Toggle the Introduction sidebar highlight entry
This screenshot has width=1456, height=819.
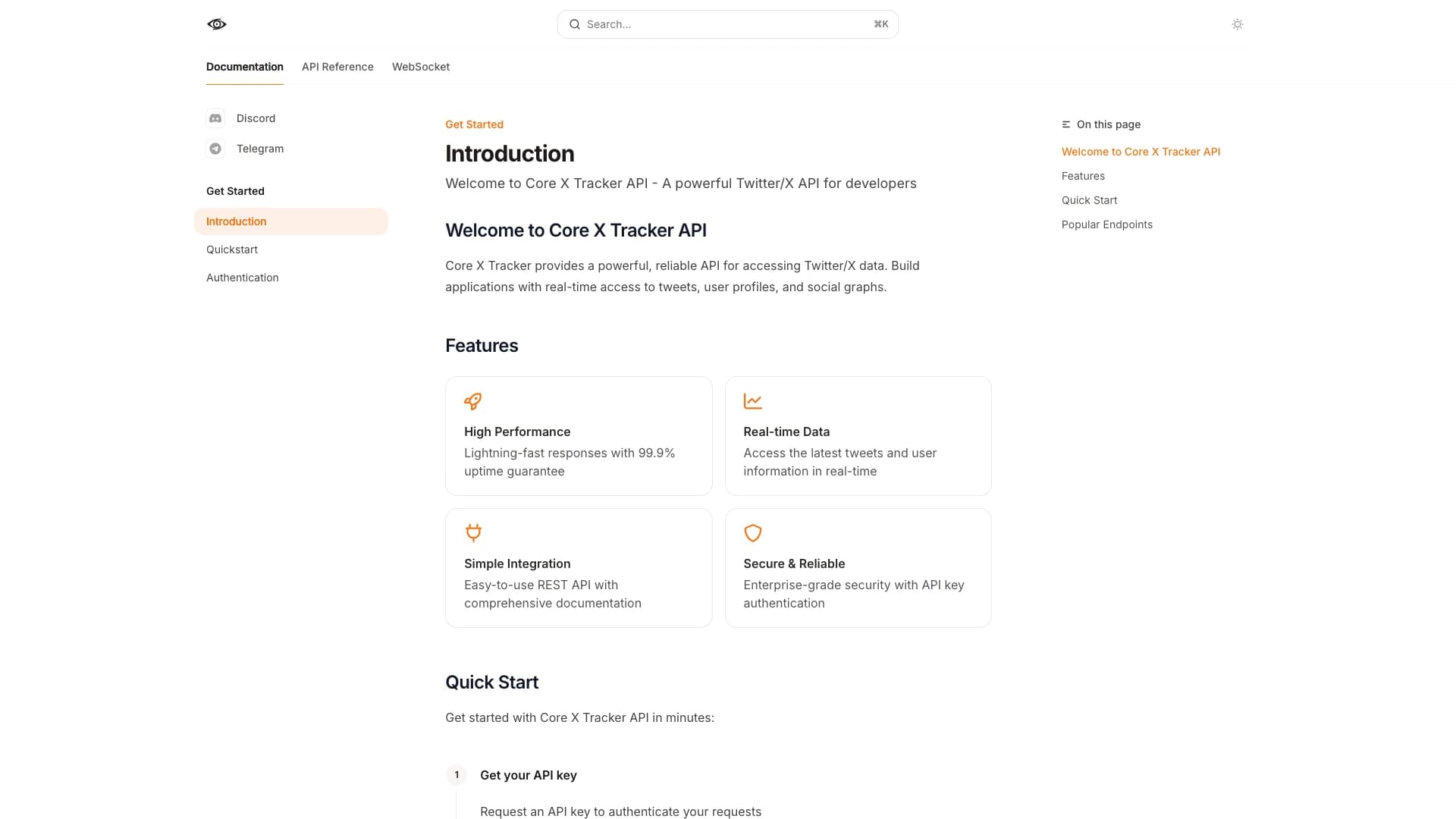click(x=236, y=221)
